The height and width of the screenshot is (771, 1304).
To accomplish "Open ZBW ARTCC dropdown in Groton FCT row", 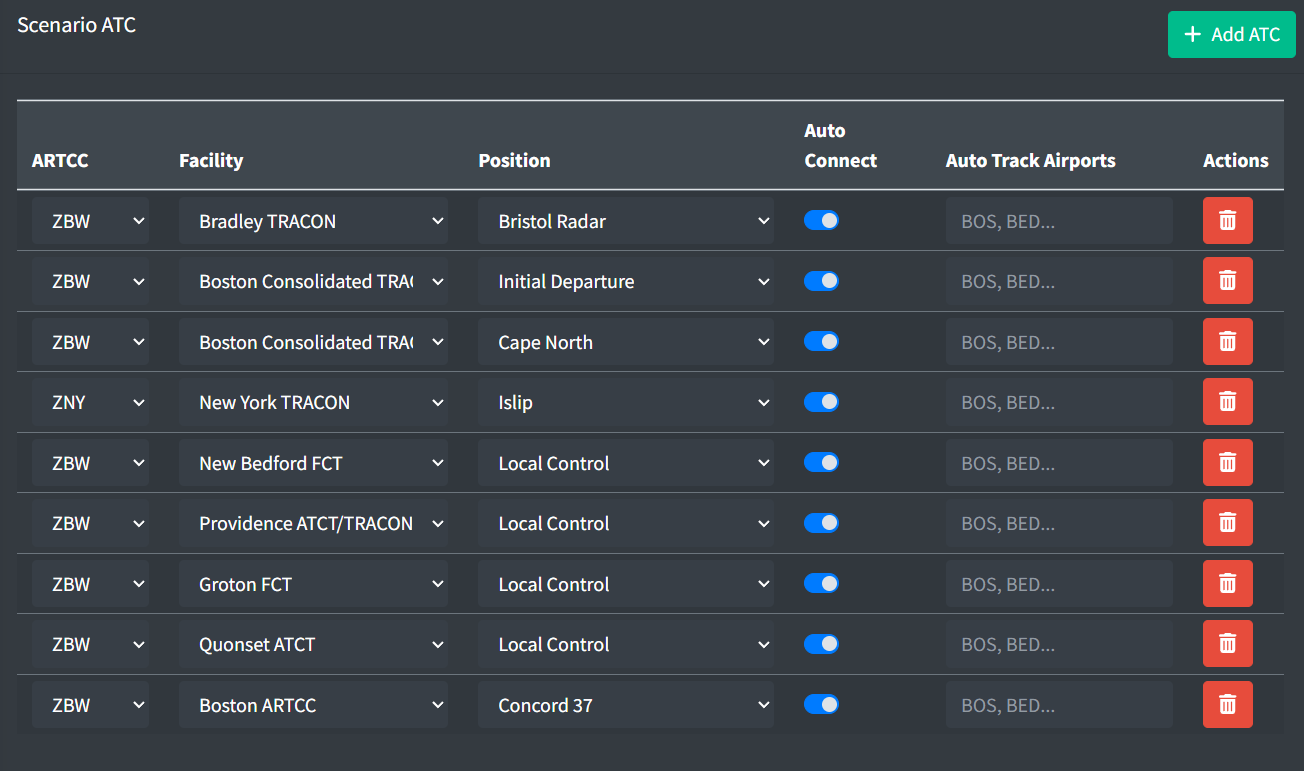I will (90, 584).
